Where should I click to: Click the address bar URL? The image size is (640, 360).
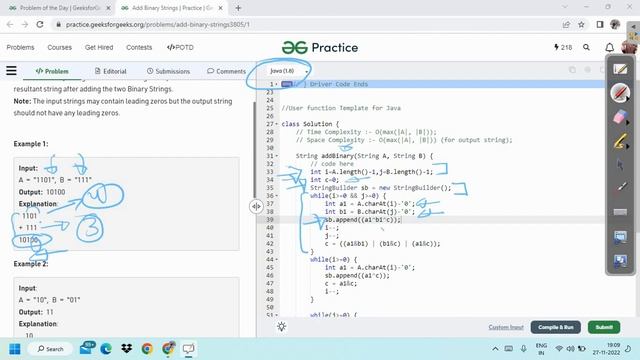[158, 24]
